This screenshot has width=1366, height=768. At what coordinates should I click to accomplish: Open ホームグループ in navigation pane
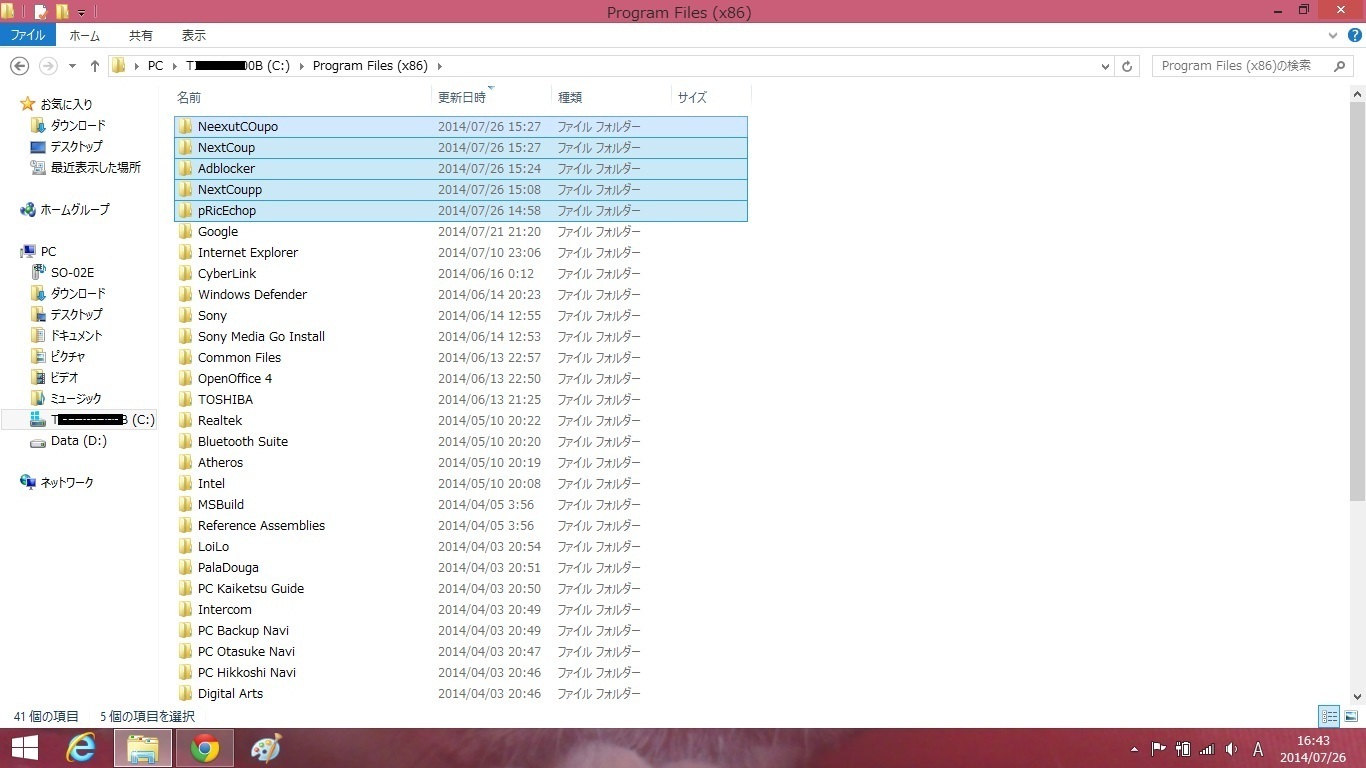(75, 210)
